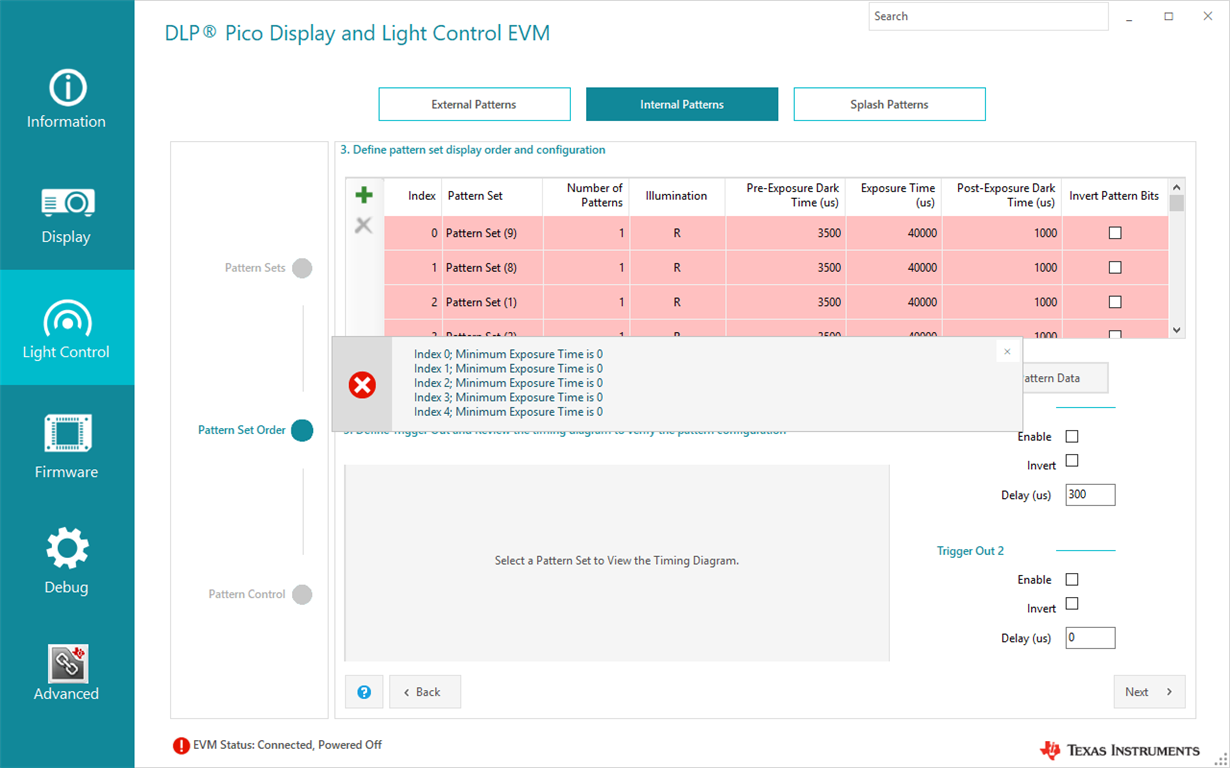
Task: Toggle Invert Pattern Bits for Pattern Set (9)
Action: point(1115,233)
